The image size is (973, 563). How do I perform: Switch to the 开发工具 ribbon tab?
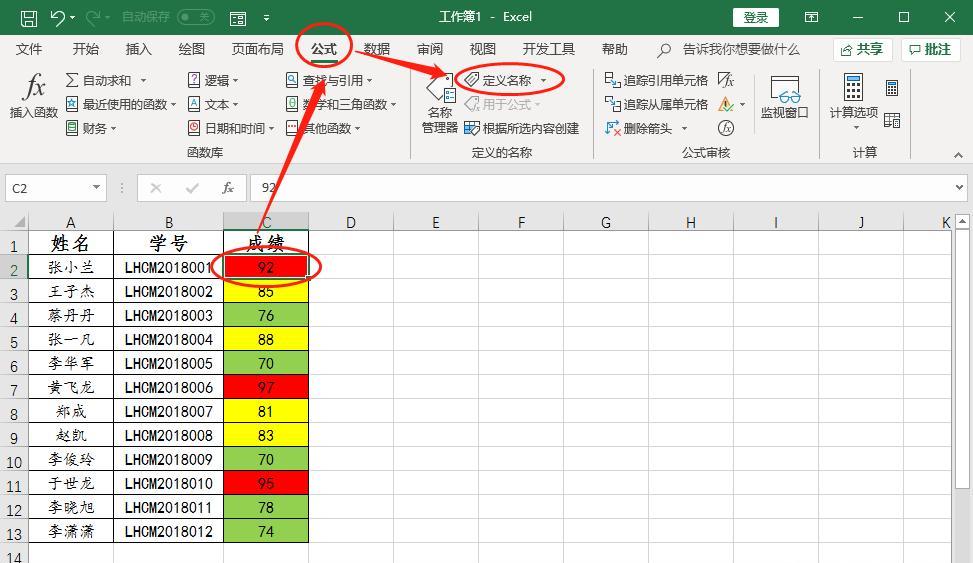(x=549, y=49)
